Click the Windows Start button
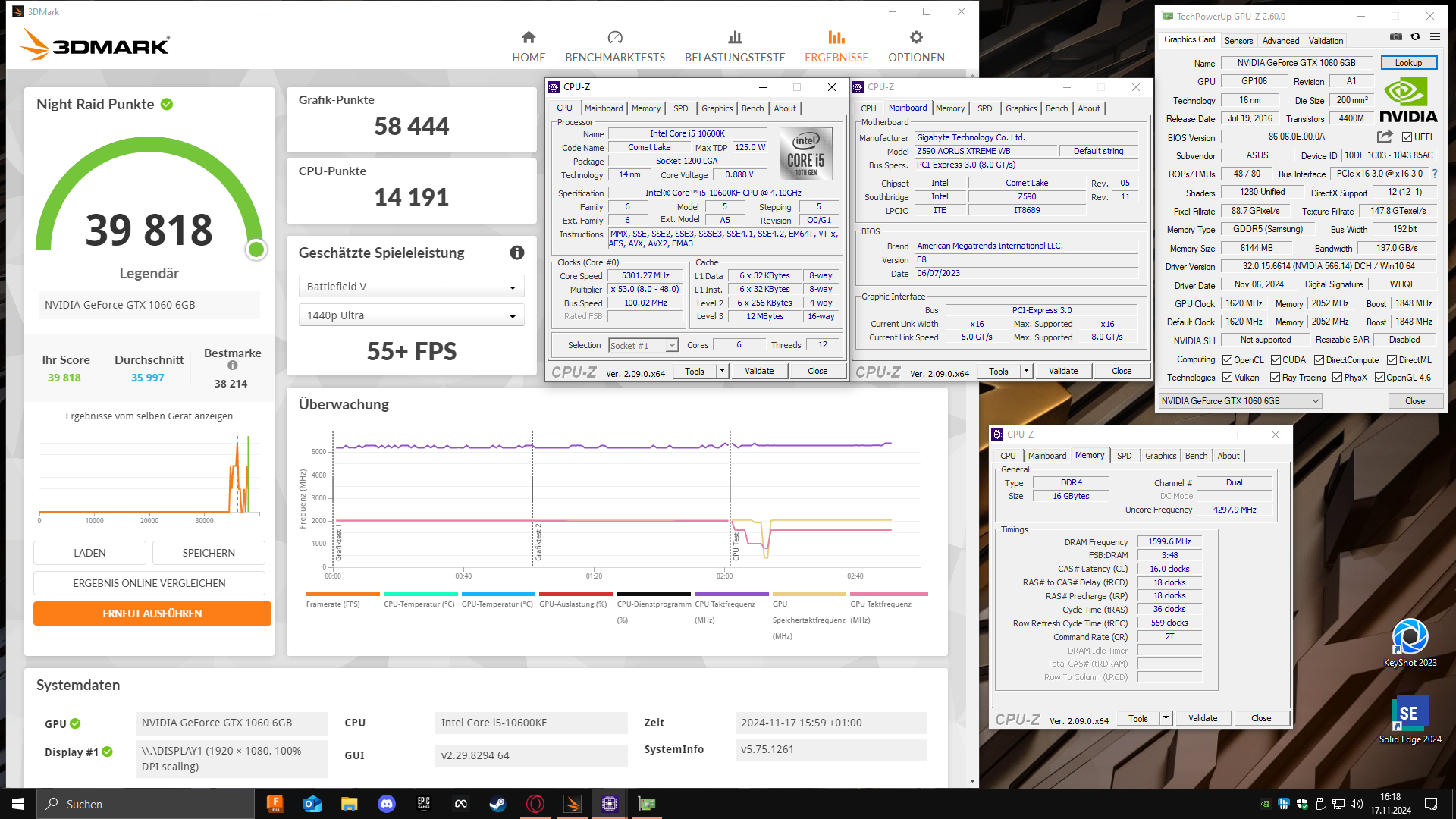The image size is (1456, 819). 18,804
